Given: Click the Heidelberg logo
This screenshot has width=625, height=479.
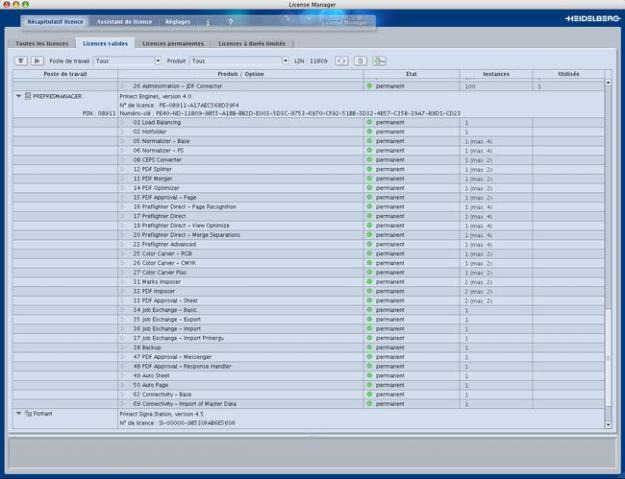Looking at the screenshot, I should point(590,19).
